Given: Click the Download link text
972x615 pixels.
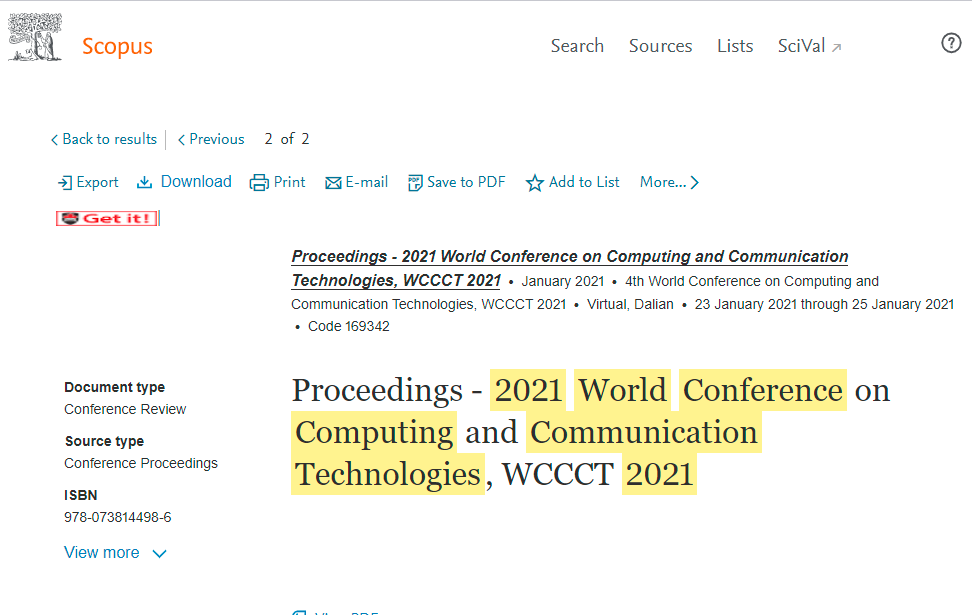Looking at the screenshot, I should click(x=196, y=182).
